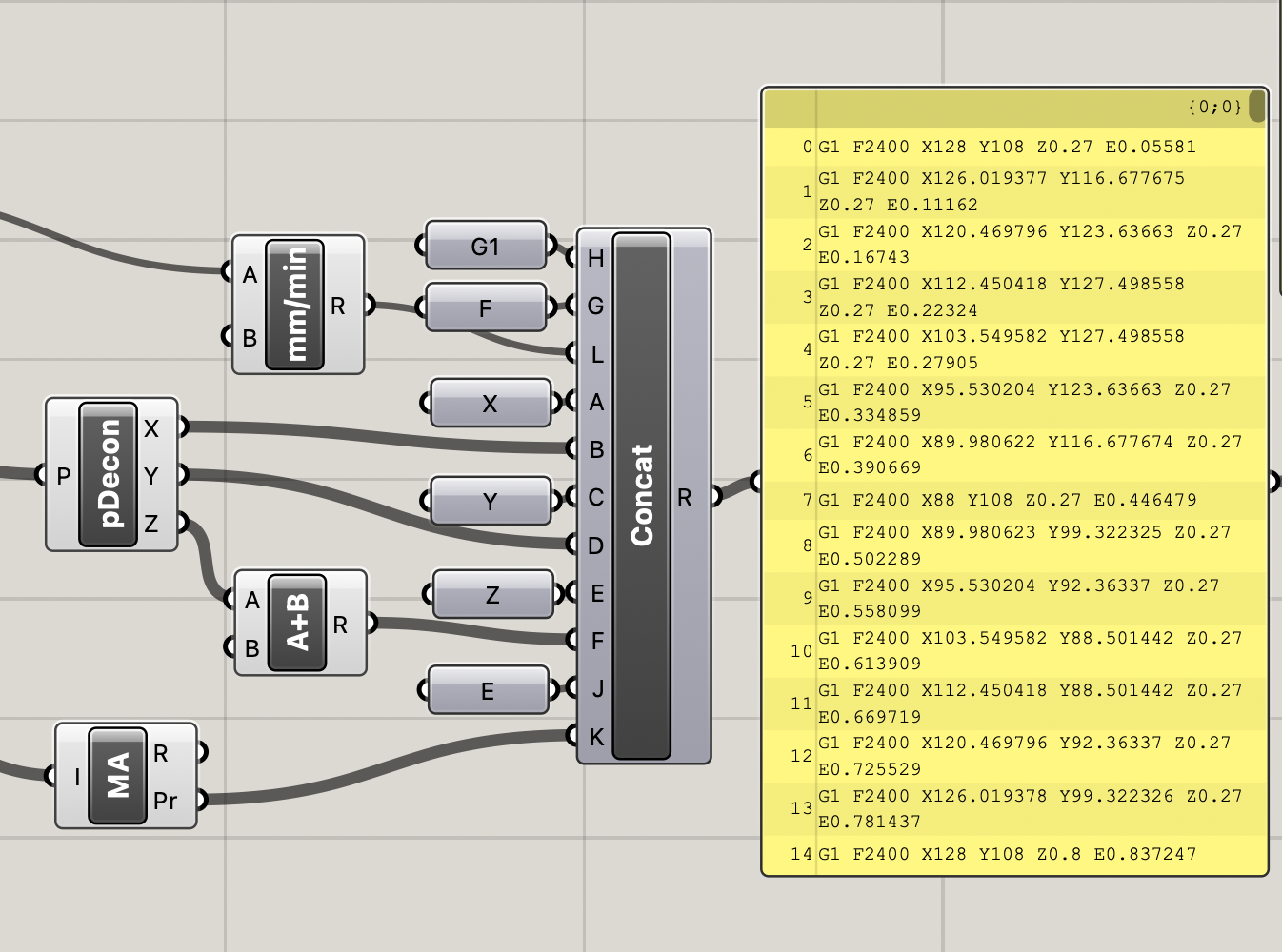The width and height of the screenshot is (1282, 952).
Task: Click the P input of pDecon
Action: coord(64,475)
